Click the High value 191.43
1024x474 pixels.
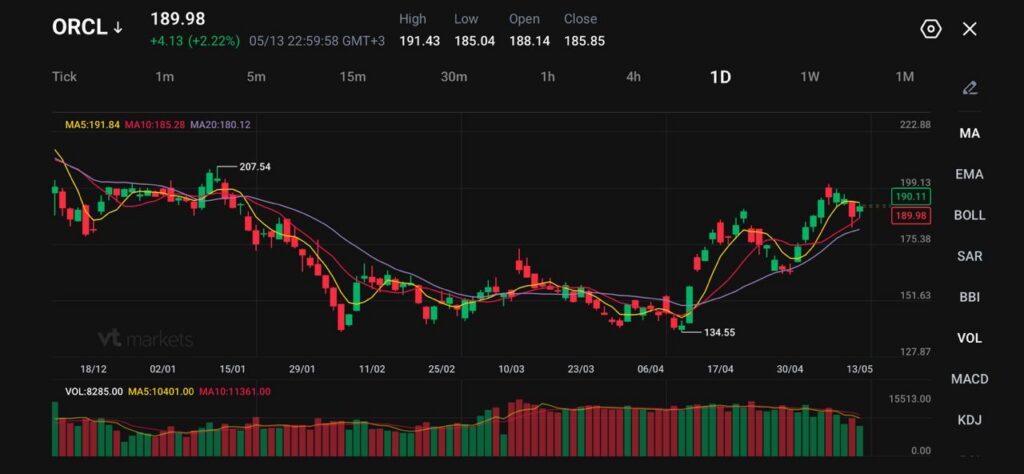tap(419, 41)
